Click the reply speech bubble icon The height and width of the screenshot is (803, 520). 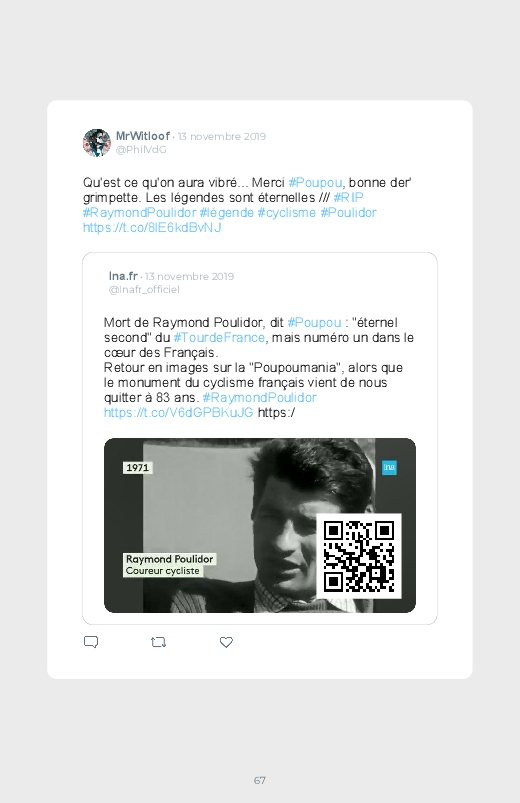(91, 642)
